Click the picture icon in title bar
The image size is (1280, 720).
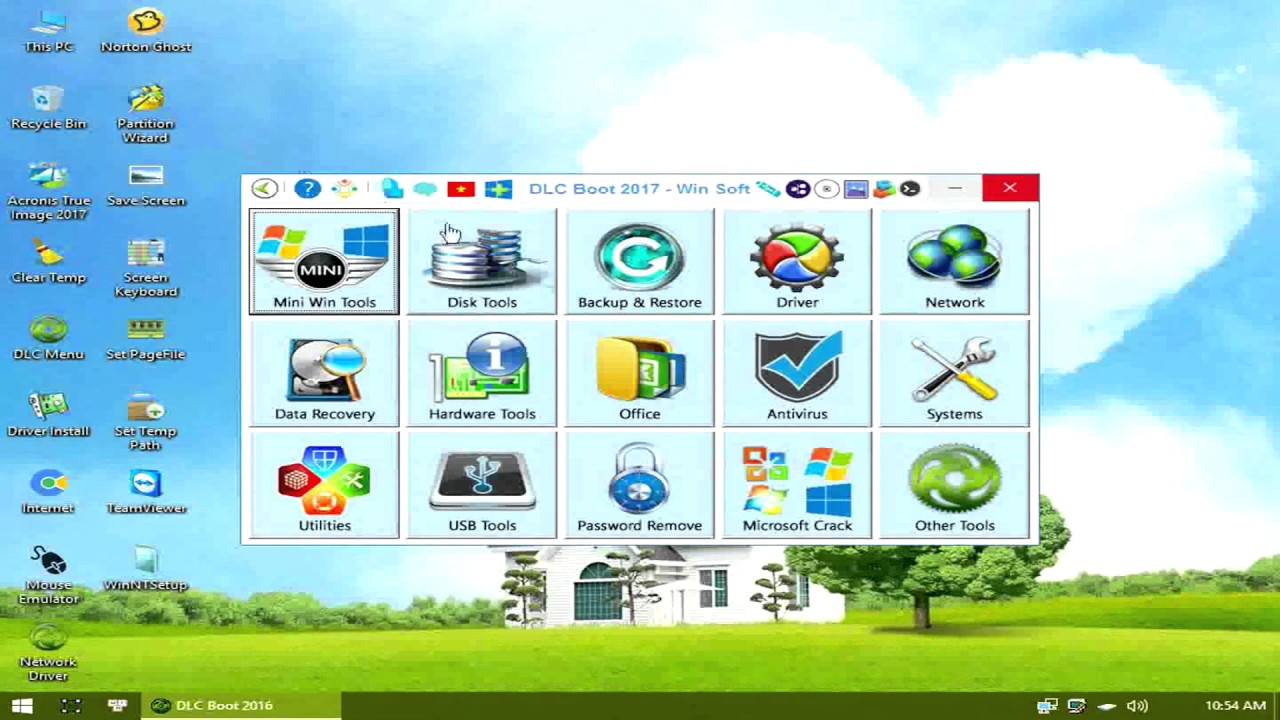pos(855,189)
